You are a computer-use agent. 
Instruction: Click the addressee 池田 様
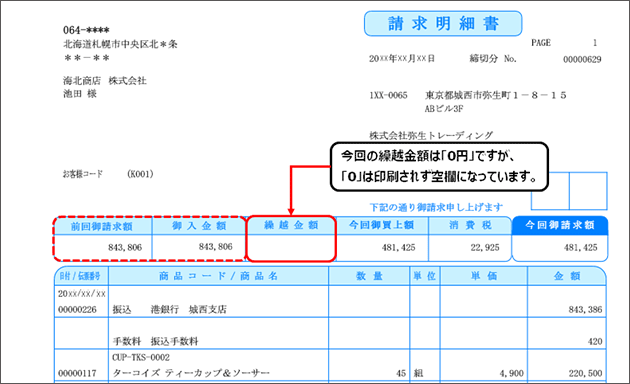click(x=80, y=94)
